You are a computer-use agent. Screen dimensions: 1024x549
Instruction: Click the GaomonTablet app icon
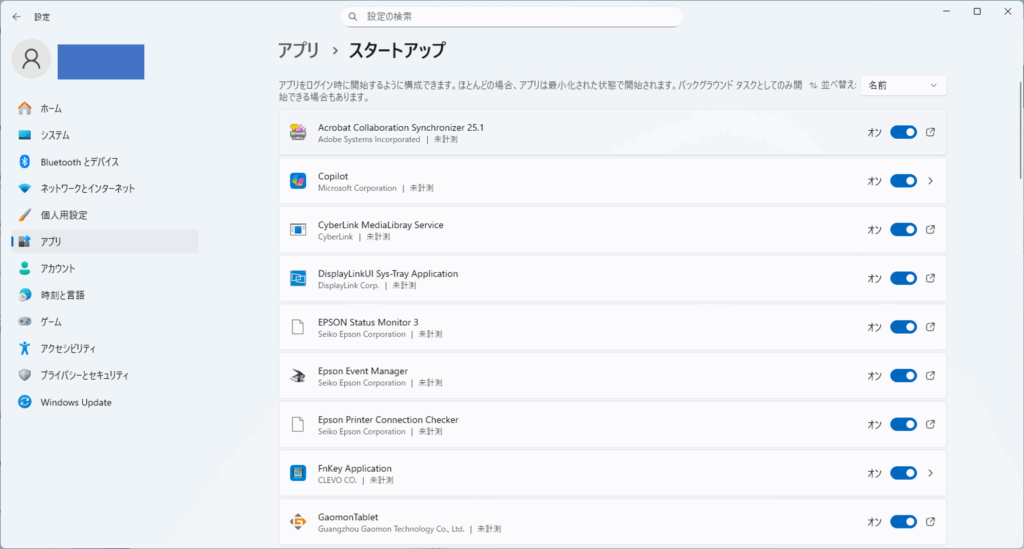[x=297, y=521]
